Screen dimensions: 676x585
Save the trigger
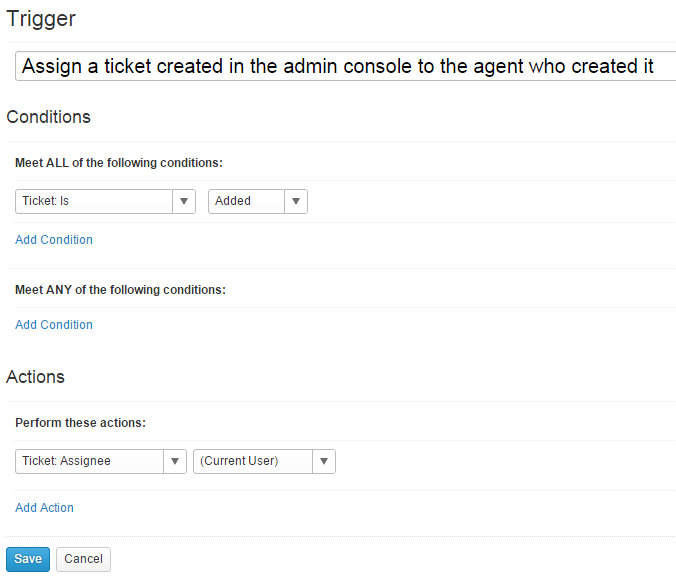point(28,559)
